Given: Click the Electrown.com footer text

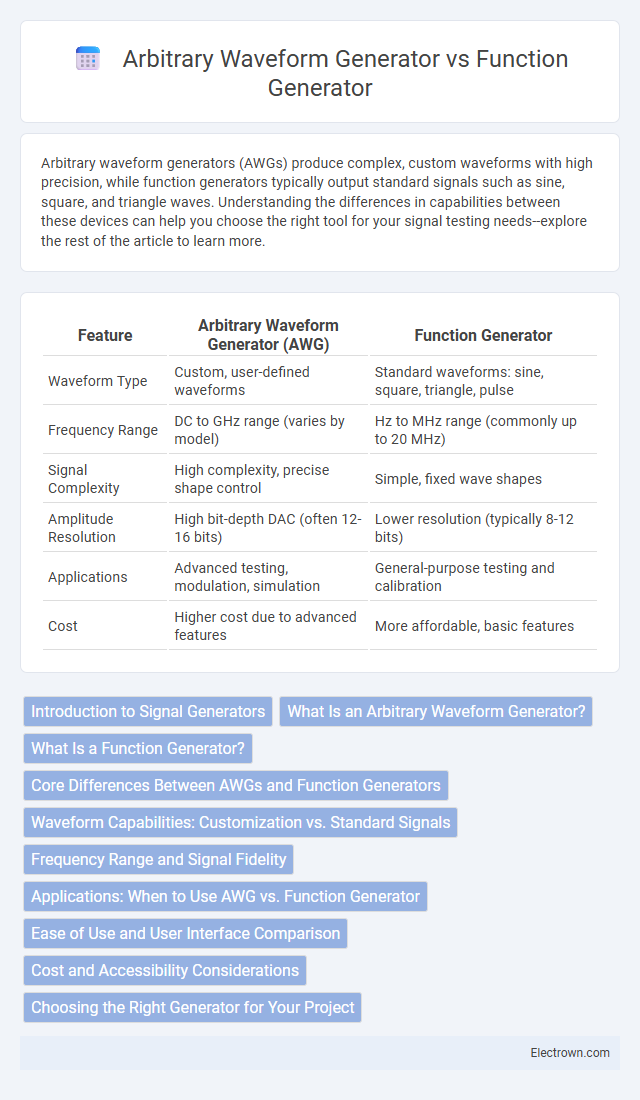Looking at the screenshot, I should click(x=570, y=1052).
